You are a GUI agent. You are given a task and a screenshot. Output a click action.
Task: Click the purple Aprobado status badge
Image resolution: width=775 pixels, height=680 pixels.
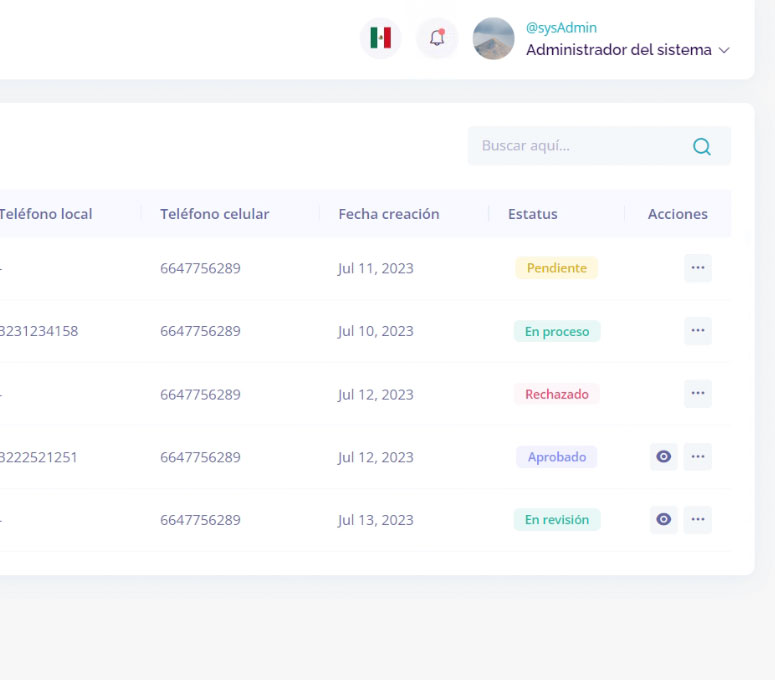pos(557,457)
